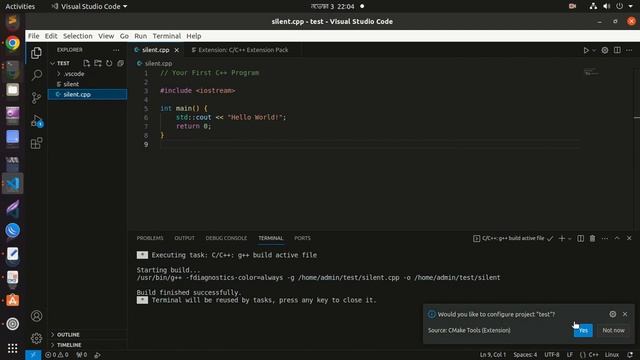Open the remote window indicator in status bar
The width and height of the screenshot is (640, 360).
click(x=33, y=355)
